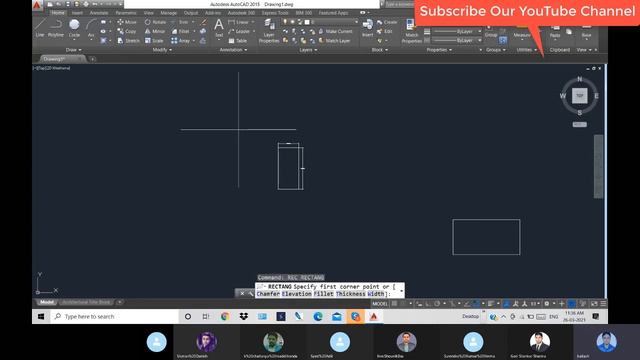The image size is (640, 360).
Task: Select the Fillet command option
Action: 324,294
